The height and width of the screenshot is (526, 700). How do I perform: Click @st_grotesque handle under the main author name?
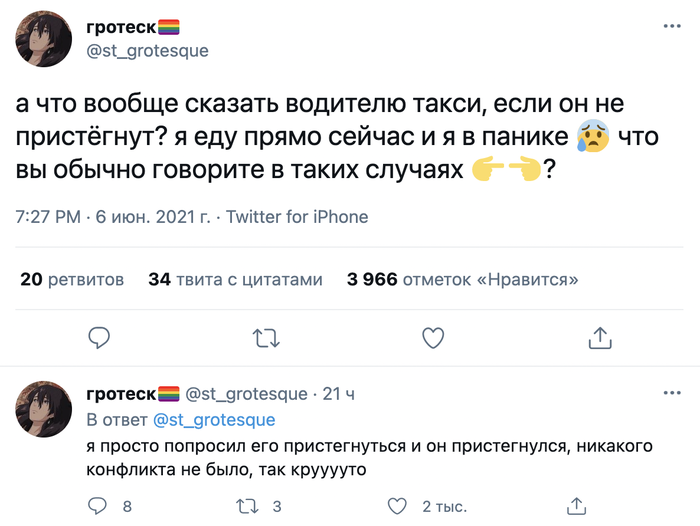click(x=148, y=51)
